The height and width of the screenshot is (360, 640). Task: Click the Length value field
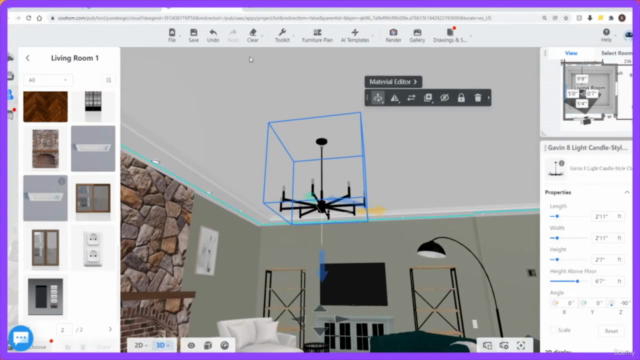(603, 216)
